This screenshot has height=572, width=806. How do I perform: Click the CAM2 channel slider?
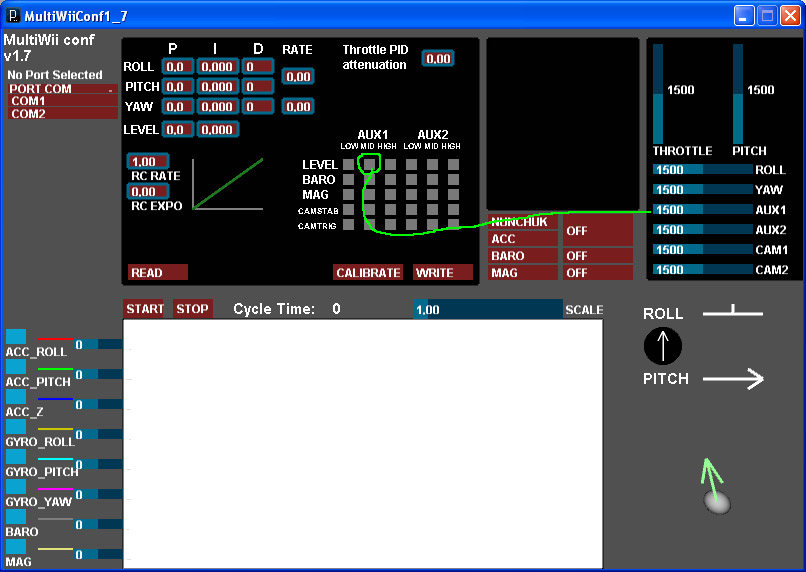click(702, 269)
